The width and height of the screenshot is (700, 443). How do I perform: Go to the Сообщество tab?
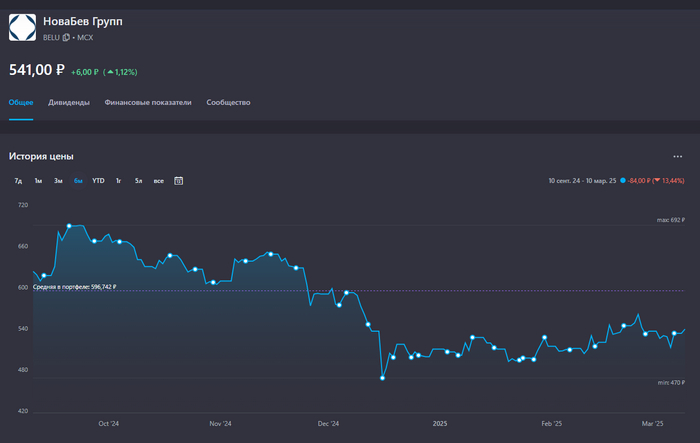[x=228, y=103]
